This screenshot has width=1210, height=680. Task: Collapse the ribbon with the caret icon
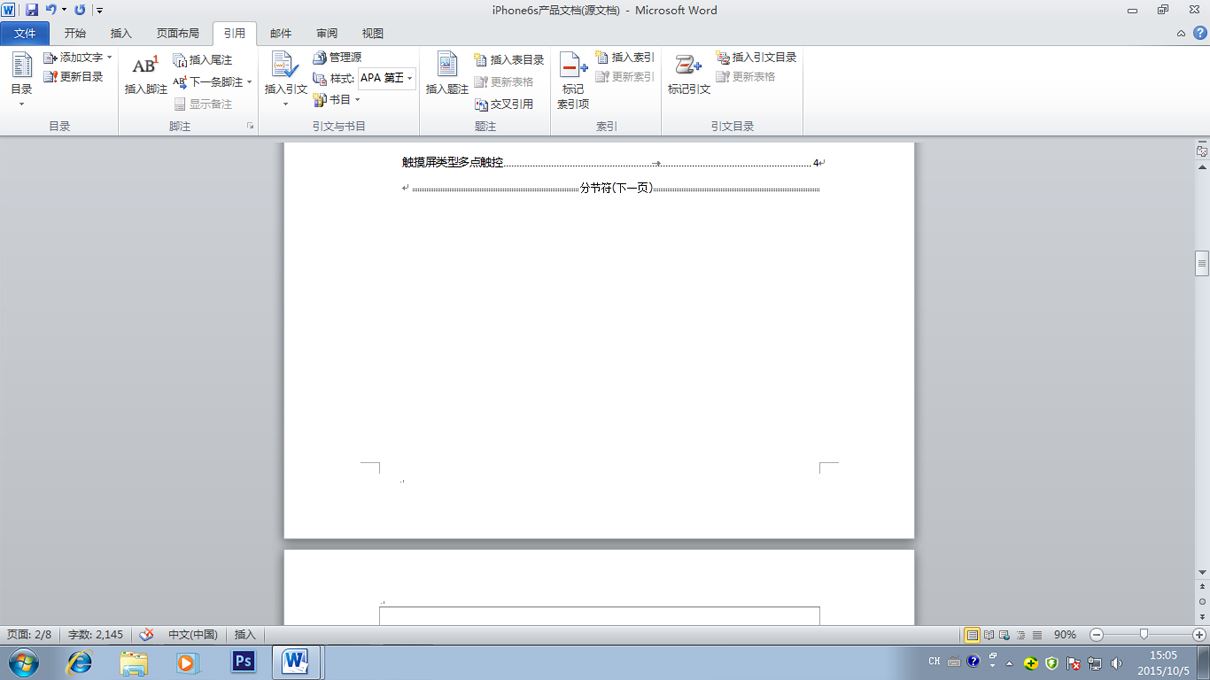1181,33
